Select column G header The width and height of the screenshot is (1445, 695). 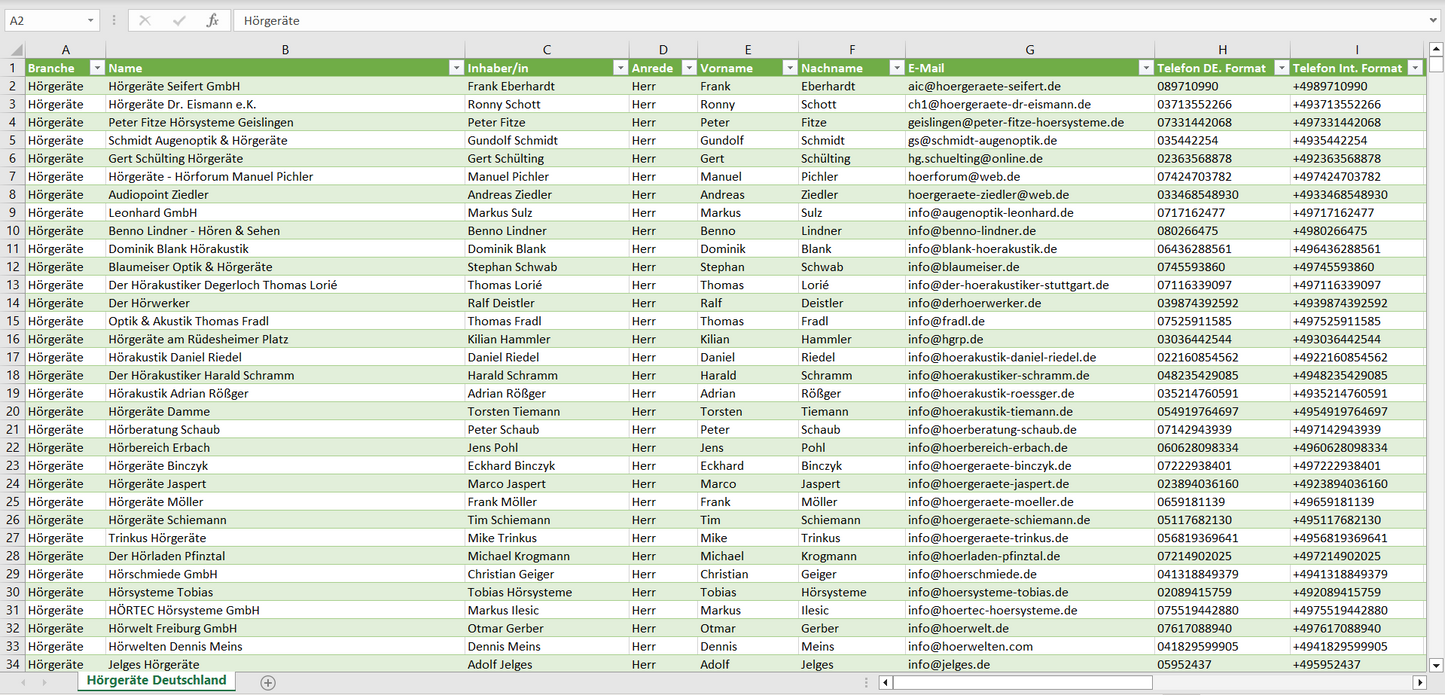click(x=1030, y=49)
